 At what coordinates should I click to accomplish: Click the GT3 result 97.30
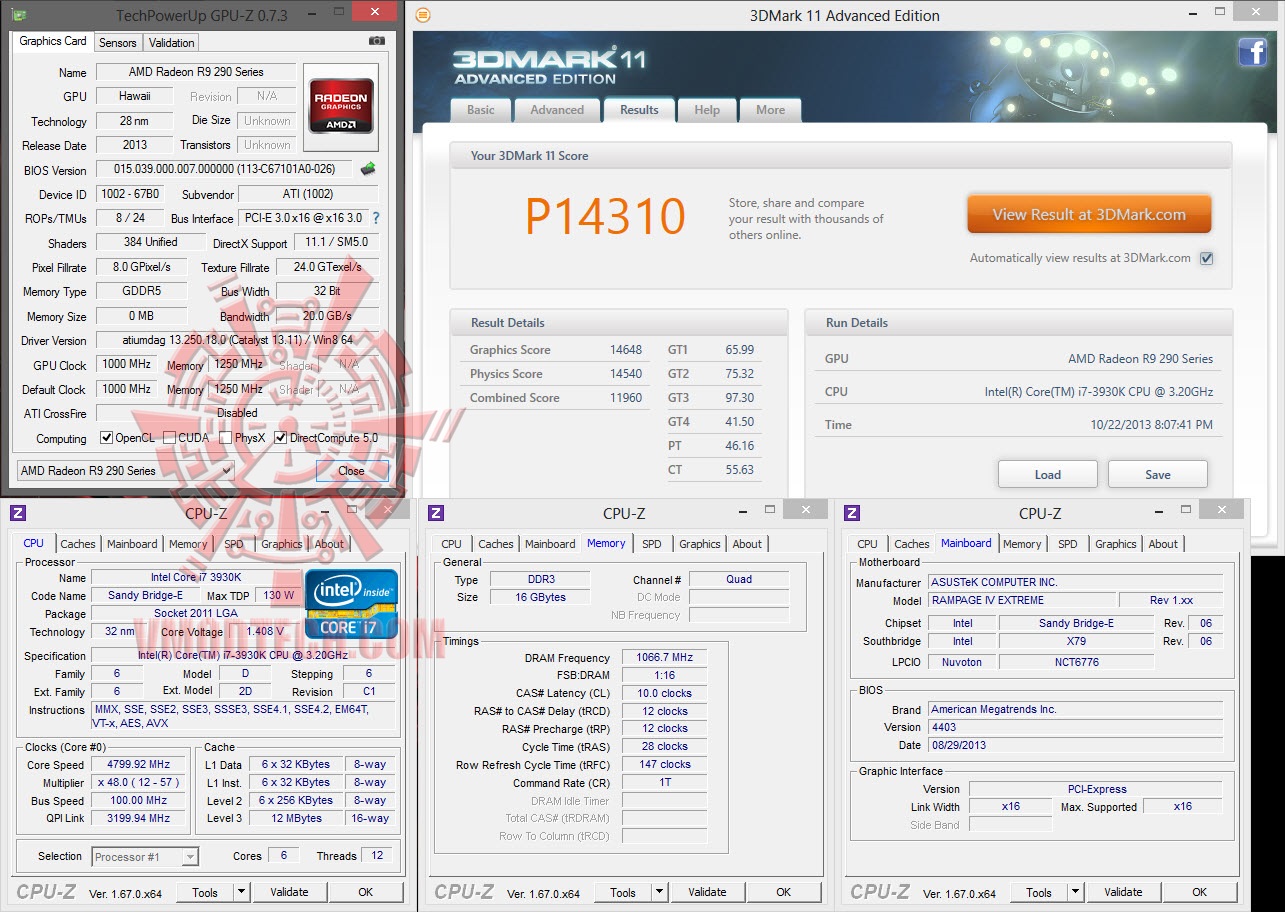[x=740, y=398]
